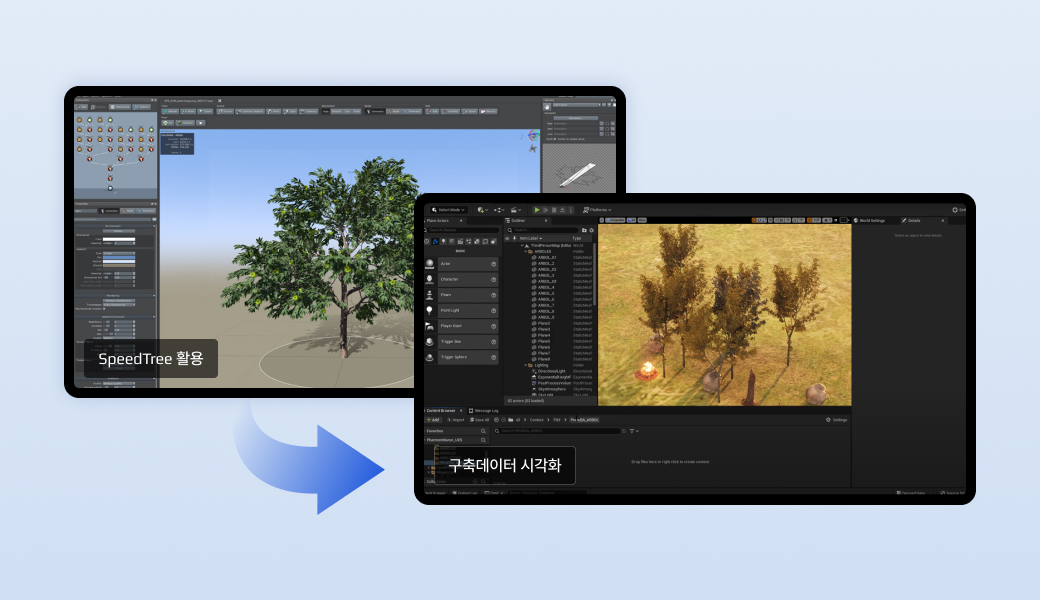Select the Basic category icon in Place Actors
This screenshot has width=1040, height=600.
click(436, 241)
